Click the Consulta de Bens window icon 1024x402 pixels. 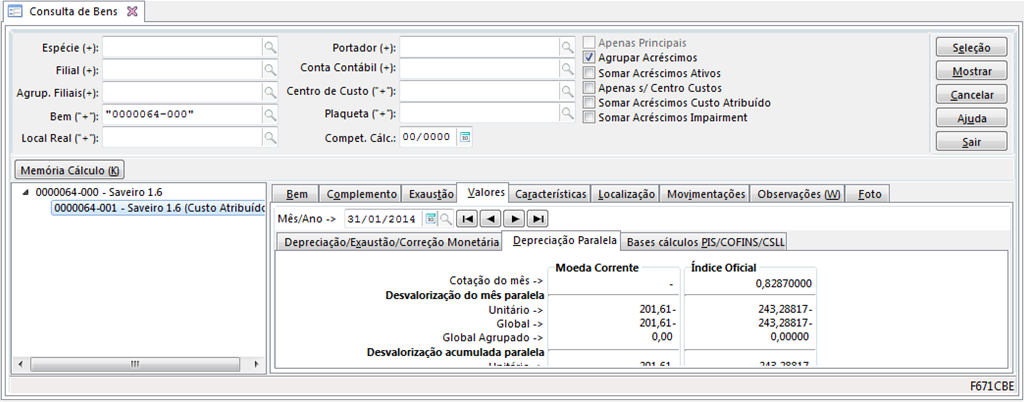click(14, 11)
